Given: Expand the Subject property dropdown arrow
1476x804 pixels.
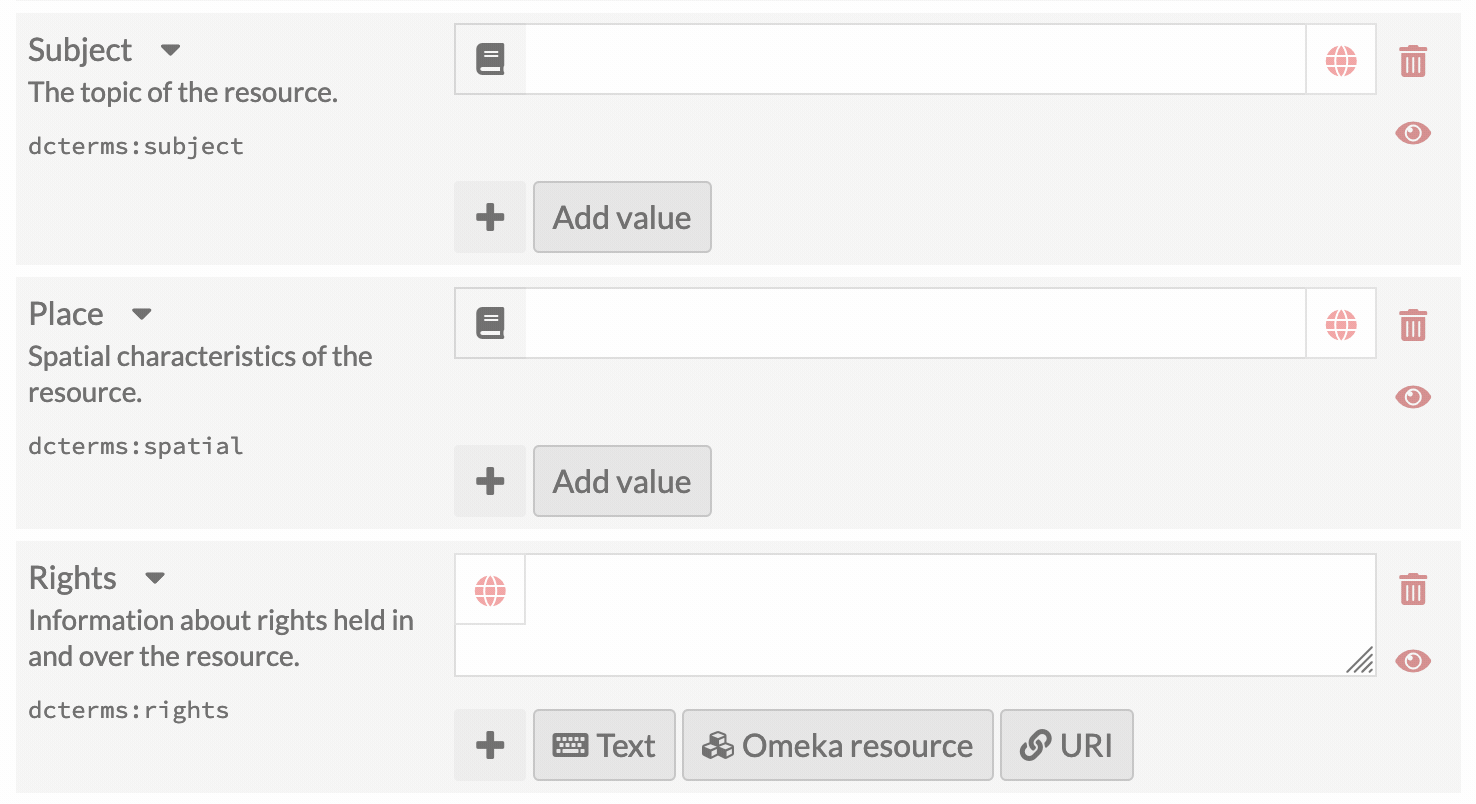Looking at the screenshot, I should point(170,50).
